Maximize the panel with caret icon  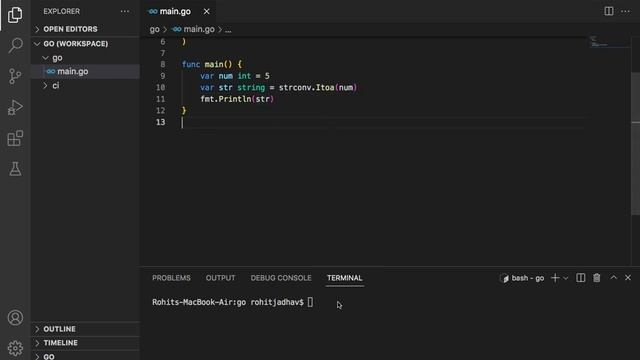pos(613,278)
